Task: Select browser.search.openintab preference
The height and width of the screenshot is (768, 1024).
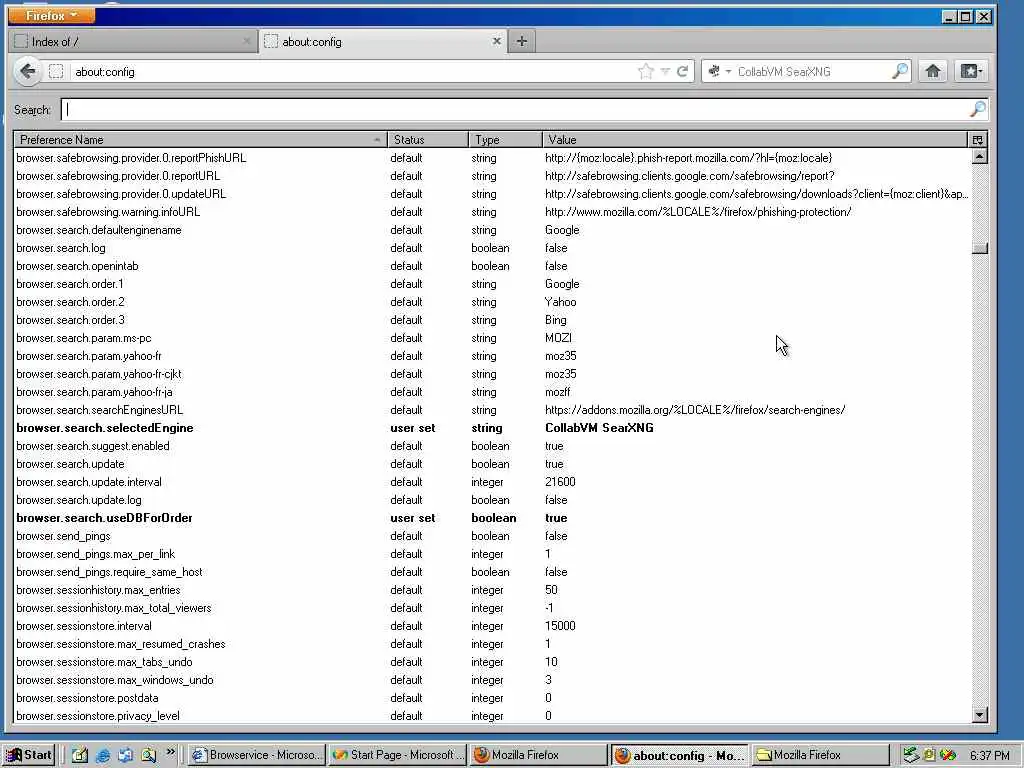Action: tap(492, 266)
